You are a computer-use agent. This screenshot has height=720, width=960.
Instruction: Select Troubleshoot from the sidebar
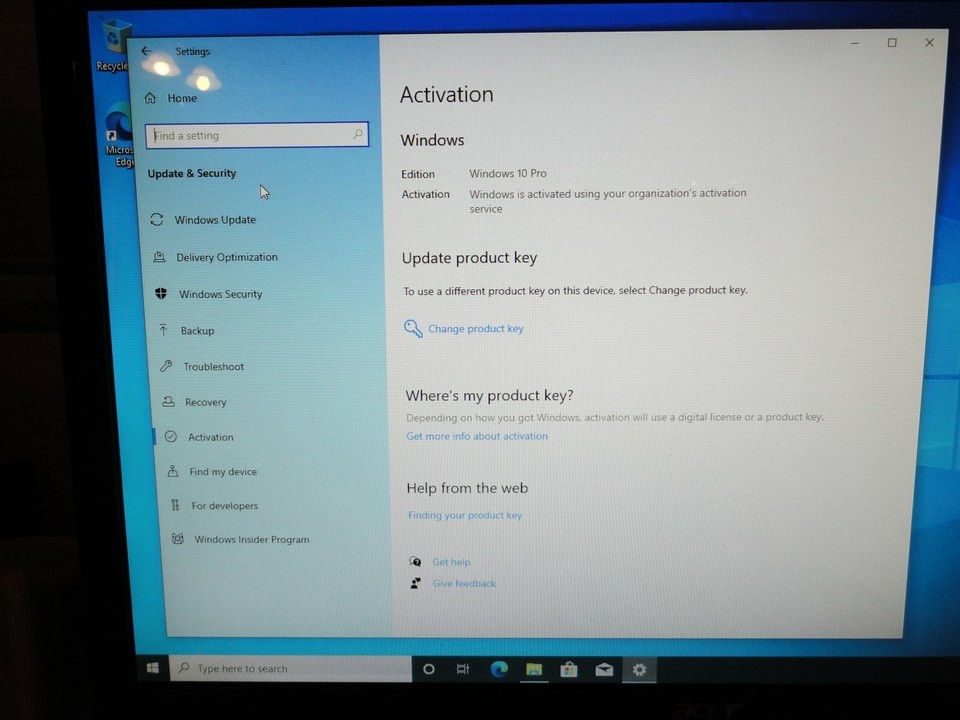click(x=213, y=367)
